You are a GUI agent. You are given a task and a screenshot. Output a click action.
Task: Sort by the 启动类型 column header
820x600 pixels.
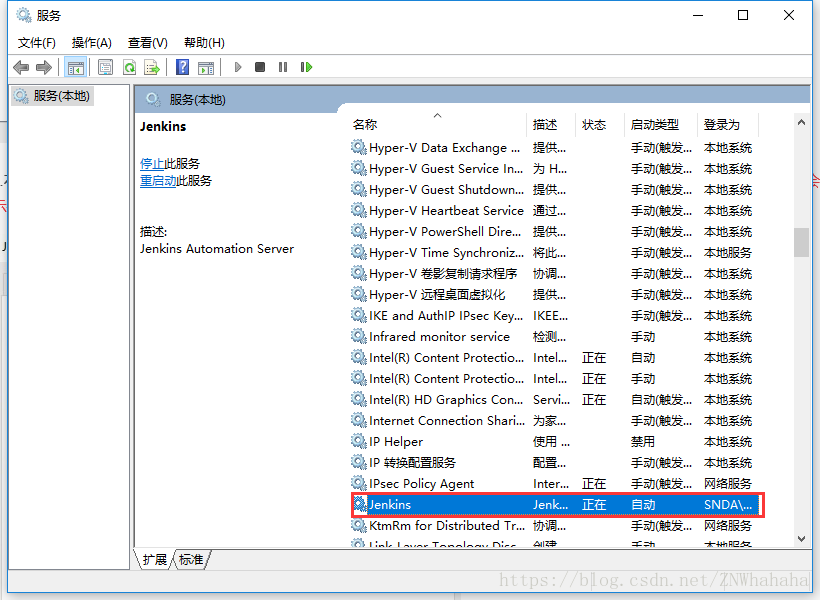coord(661,124)
